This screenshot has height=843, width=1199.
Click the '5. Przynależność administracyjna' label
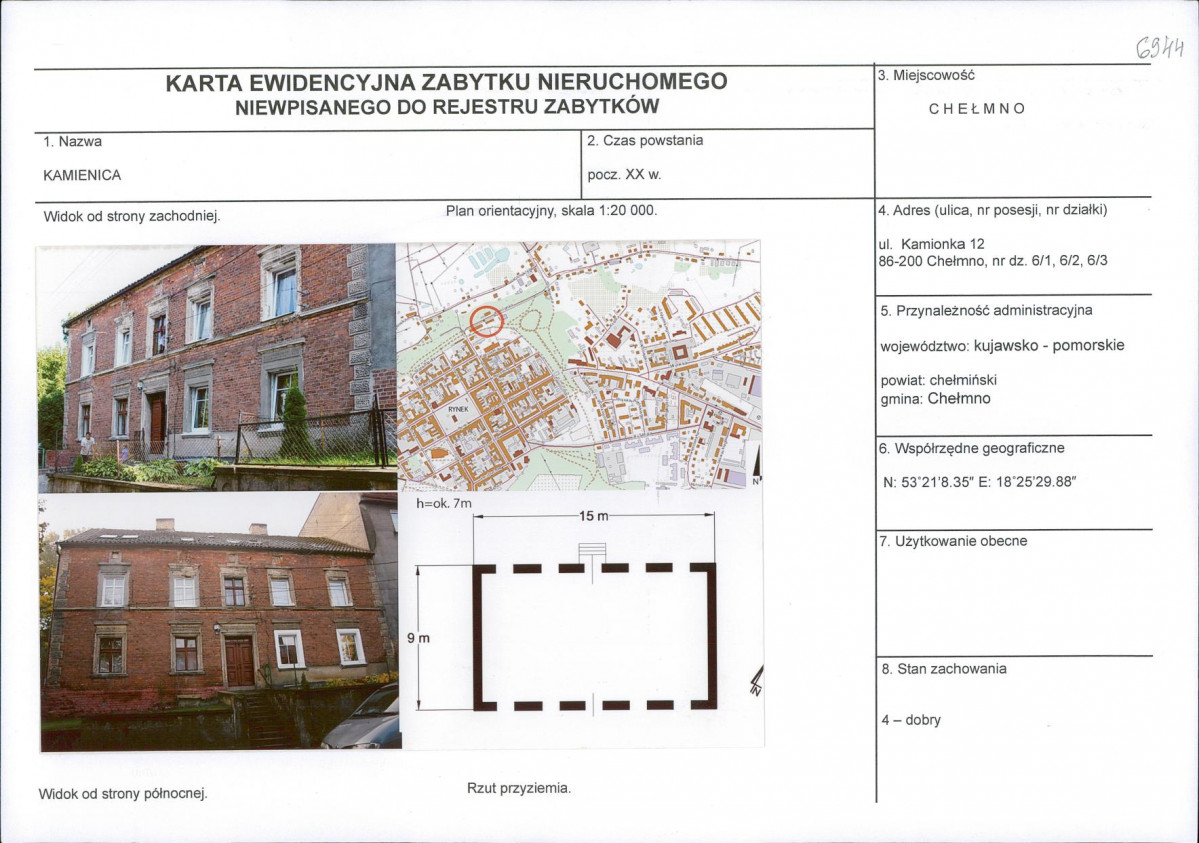[986, 311]
